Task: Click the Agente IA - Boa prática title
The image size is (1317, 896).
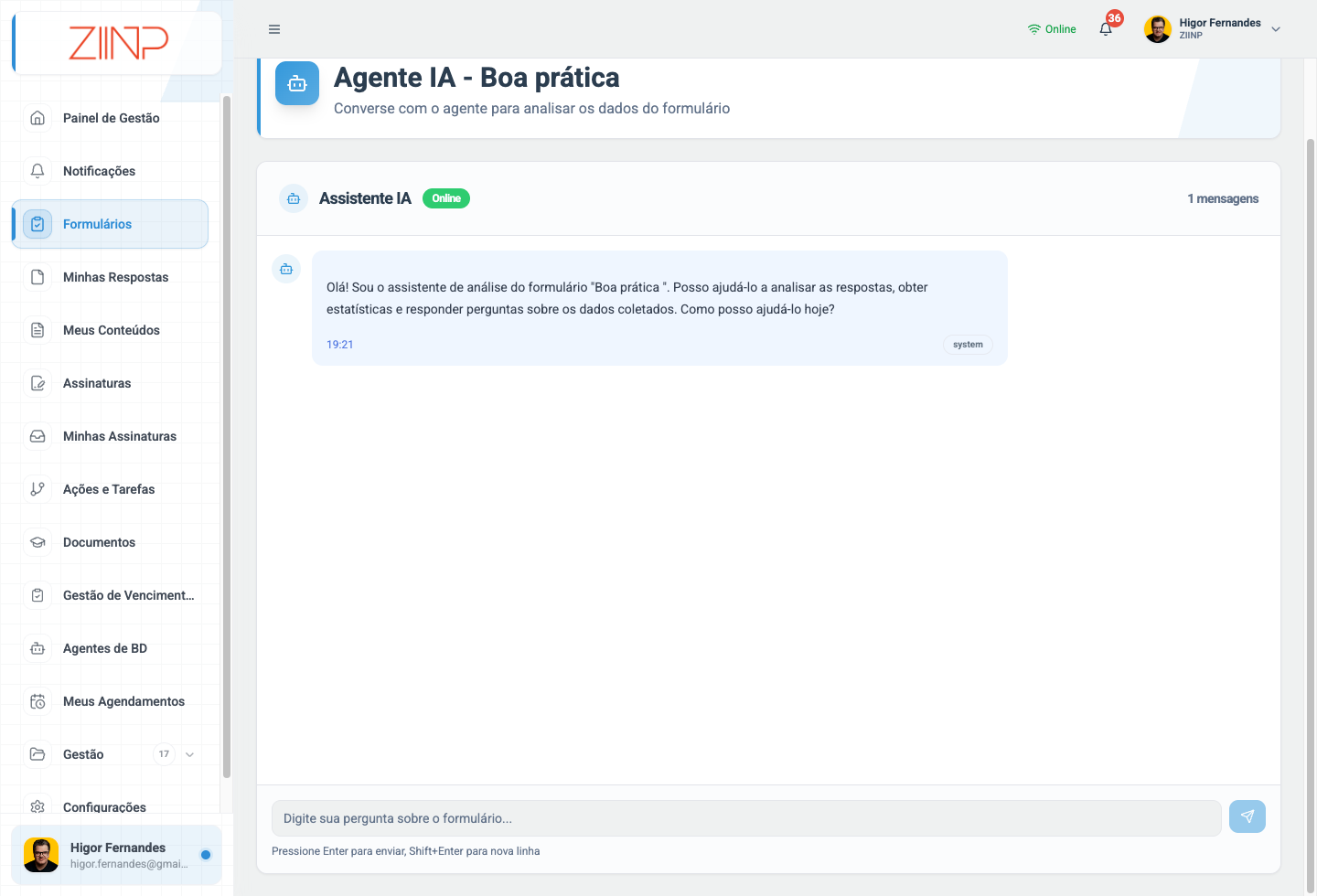Action: click(476, 78)
